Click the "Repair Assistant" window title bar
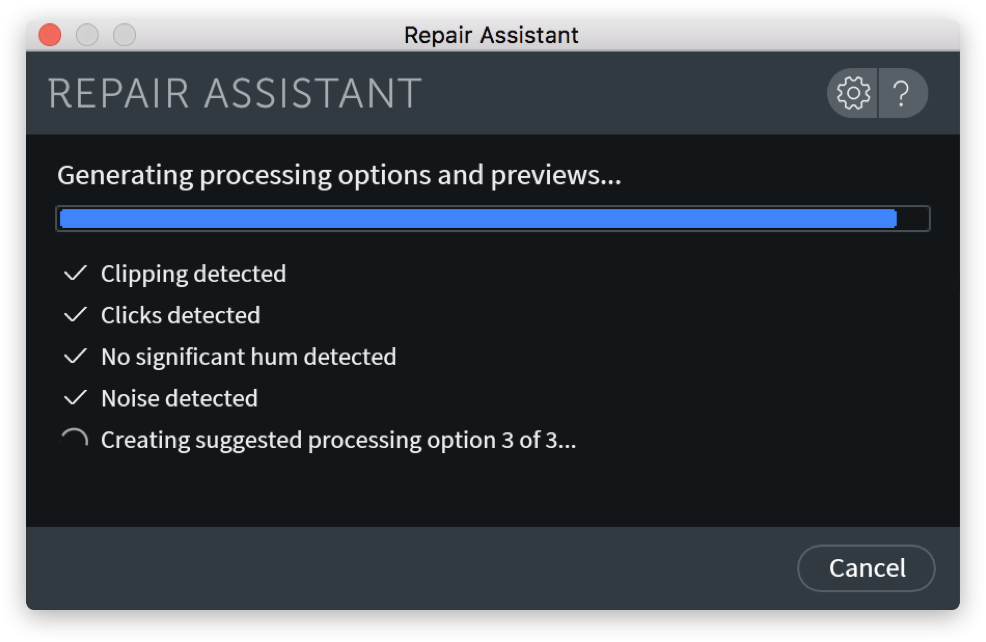This screenshot has width=986, height=642. (491, 35)
